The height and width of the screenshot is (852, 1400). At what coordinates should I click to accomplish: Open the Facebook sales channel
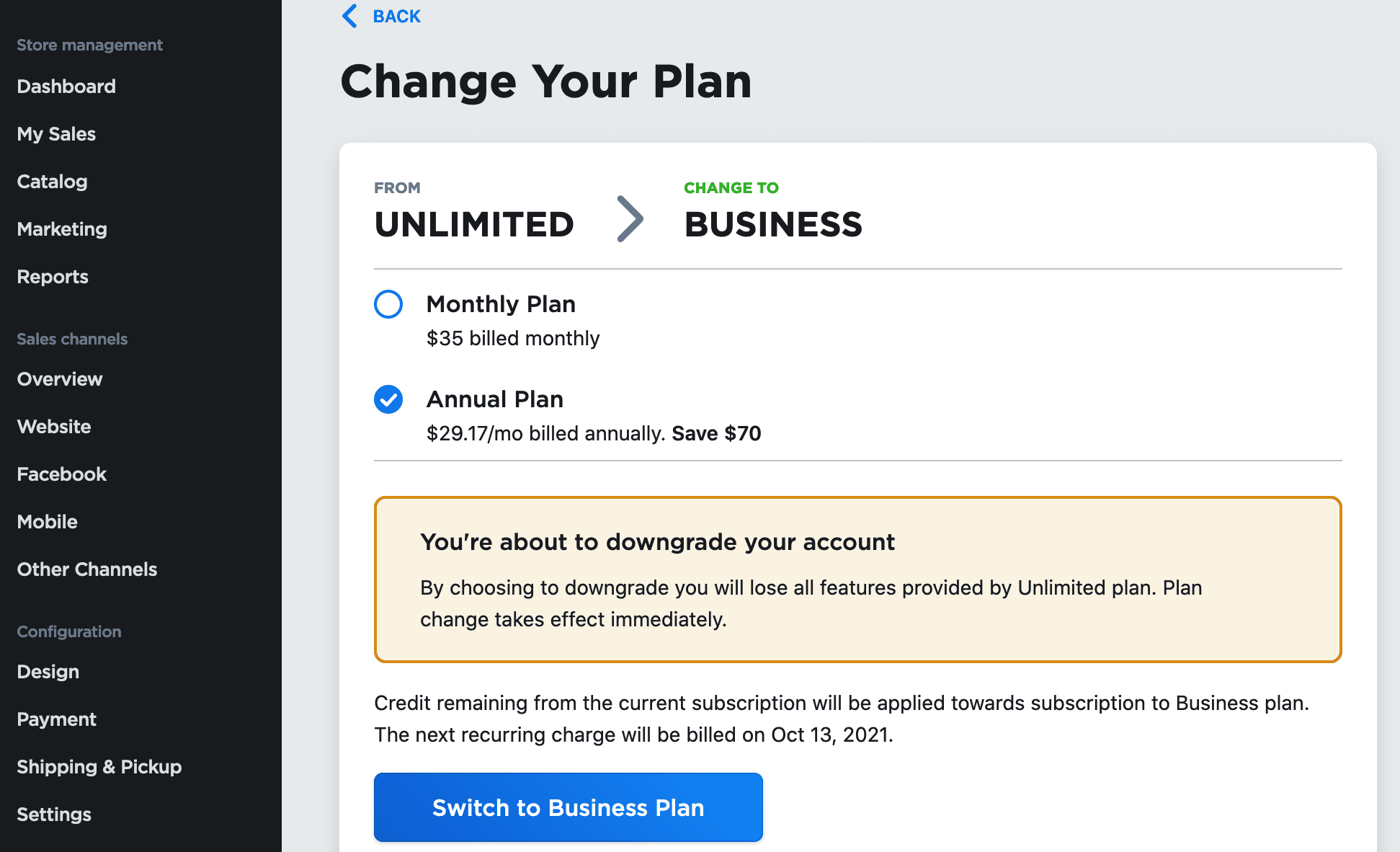[x=61, y=474]
